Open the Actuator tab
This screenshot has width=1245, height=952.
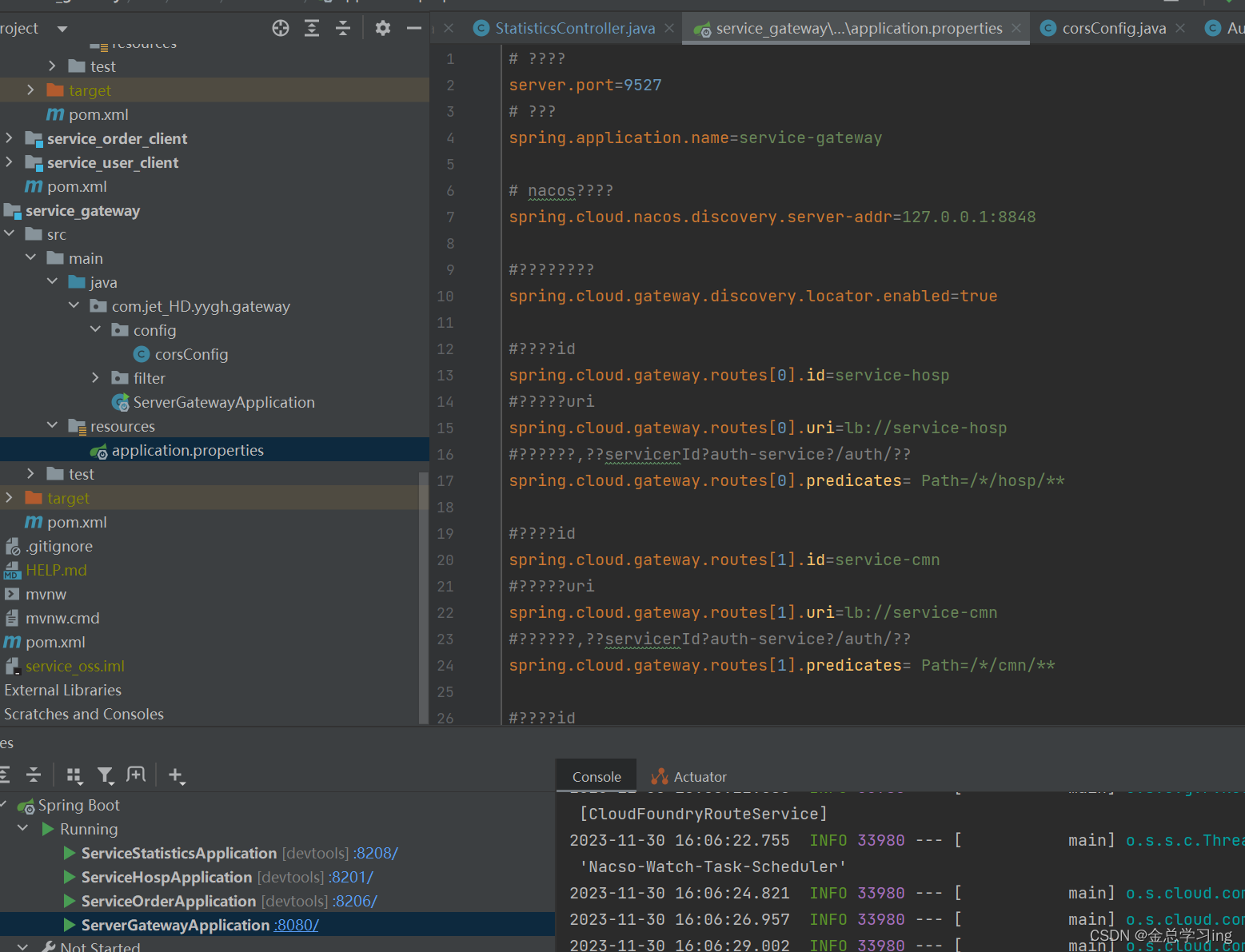(688, 776)
